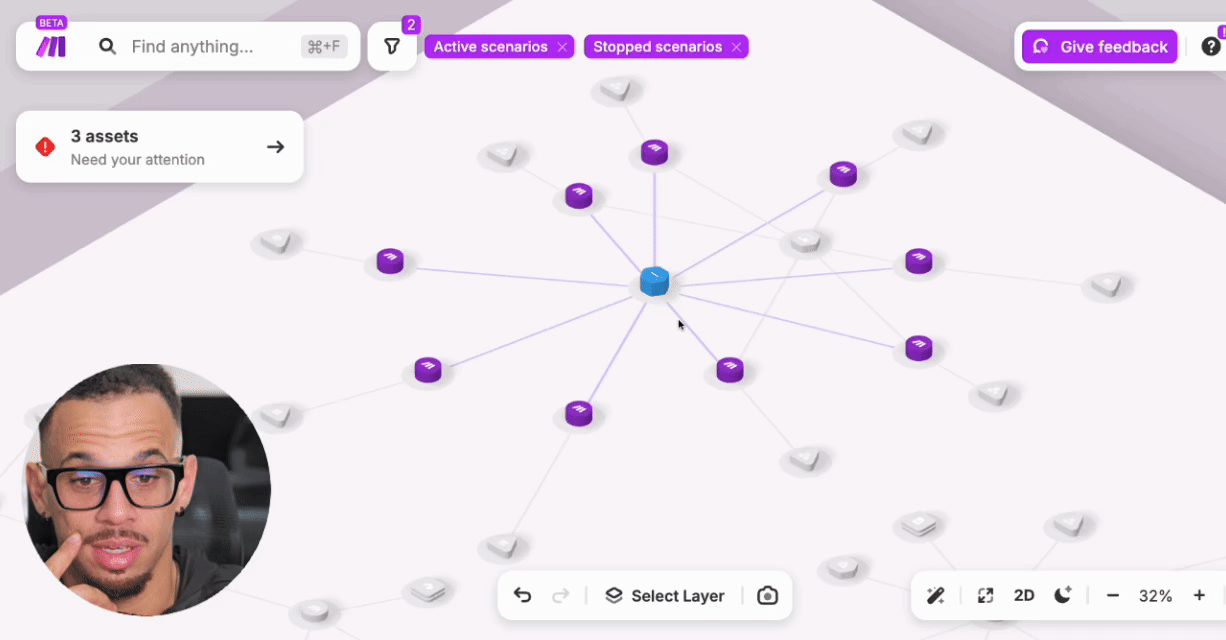1226x640 pixels.
Task: Click the camera snapshot icon
Action: click(767, 595)
